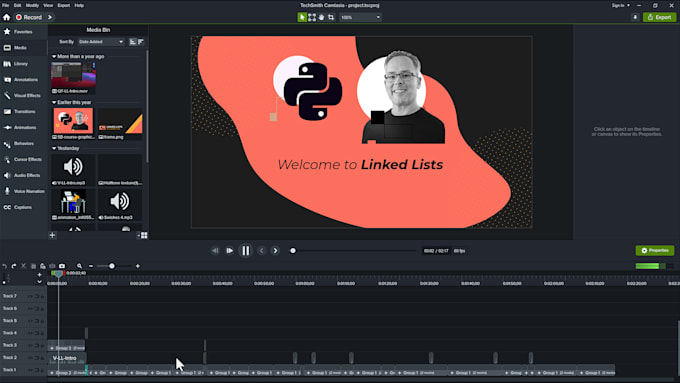Jump to the next marker arrow
Screen dimensions: 680x383
coord(275,251)
